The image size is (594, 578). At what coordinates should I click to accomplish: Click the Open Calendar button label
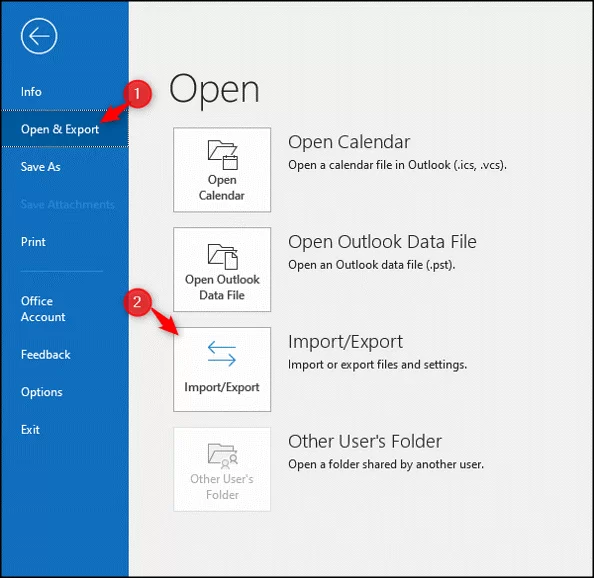click(x=222, y=187)
